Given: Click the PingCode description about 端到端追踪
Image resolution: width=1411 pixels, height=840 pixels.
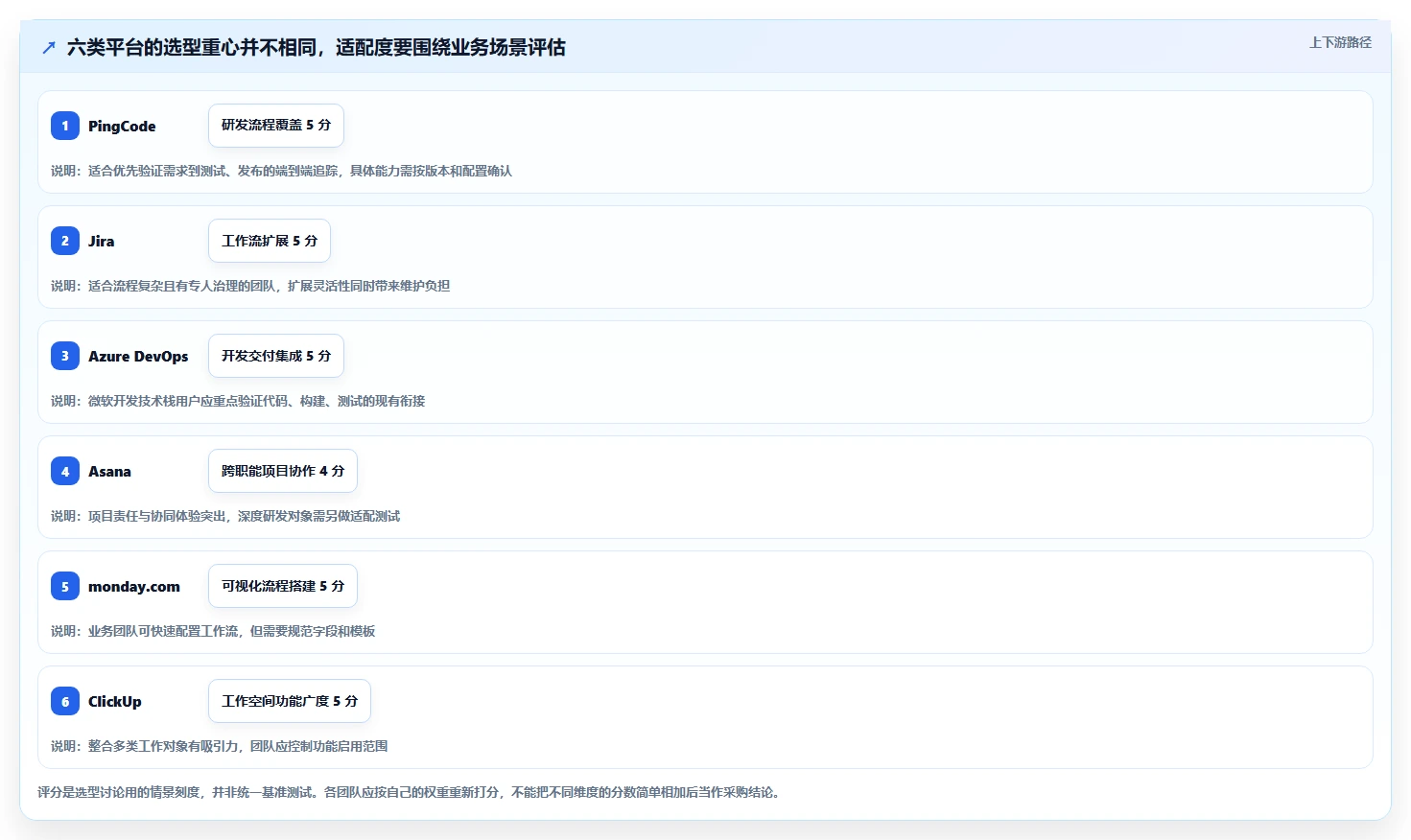Looking at the screenshot, I should [281, 171].
